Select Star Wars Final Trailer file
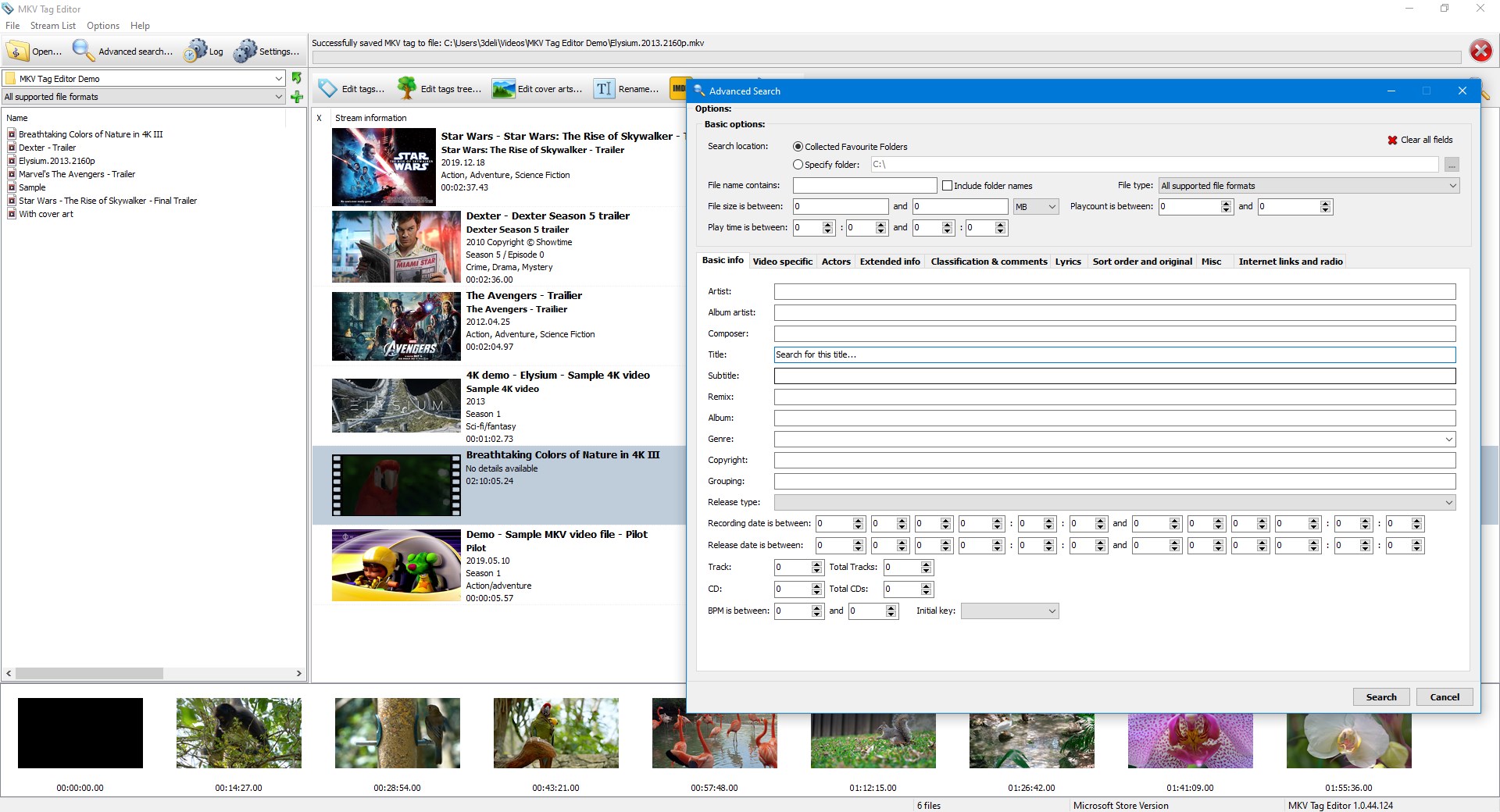 pos(108,201)
